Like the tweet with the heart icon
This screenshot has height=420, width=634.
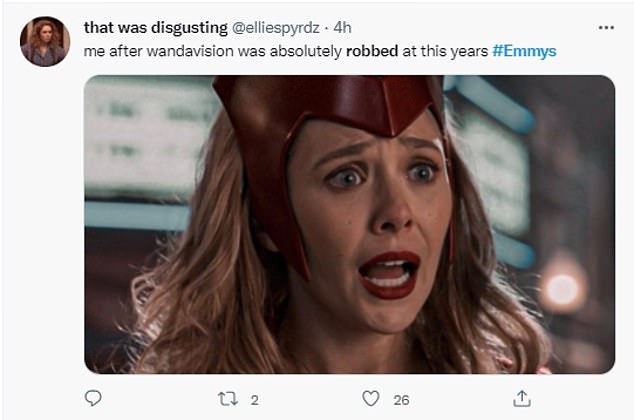(x=371, y=399)
